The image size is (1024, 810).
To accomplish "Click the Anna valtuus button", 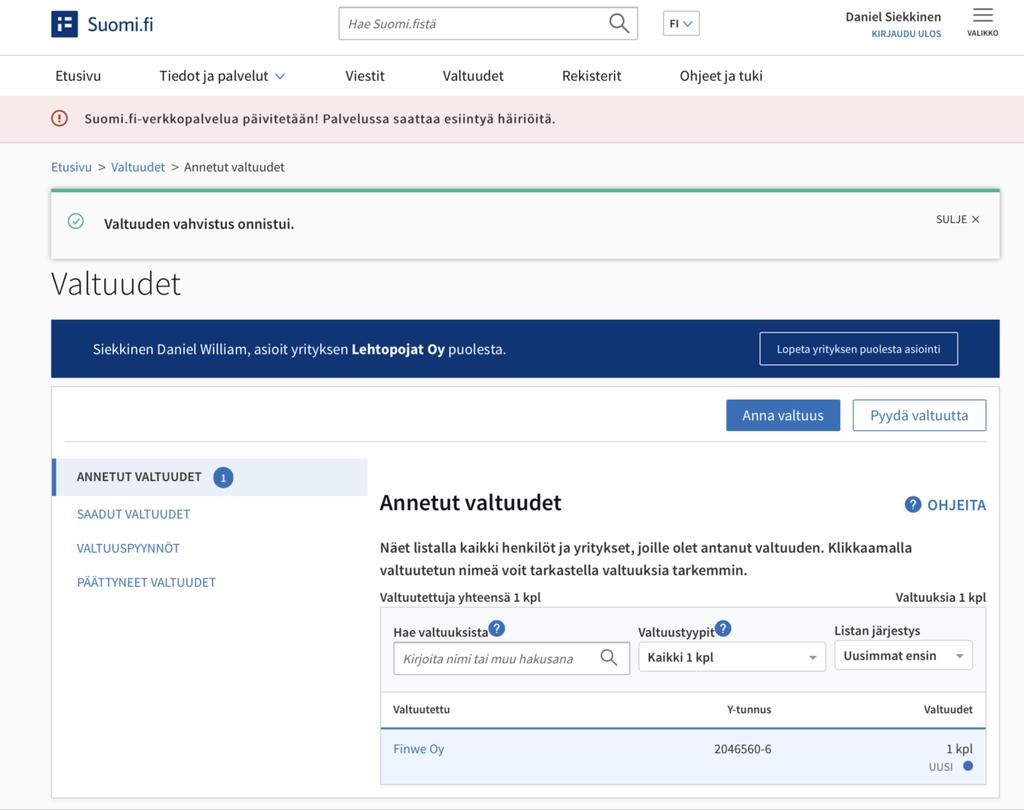I will point(783,415).
